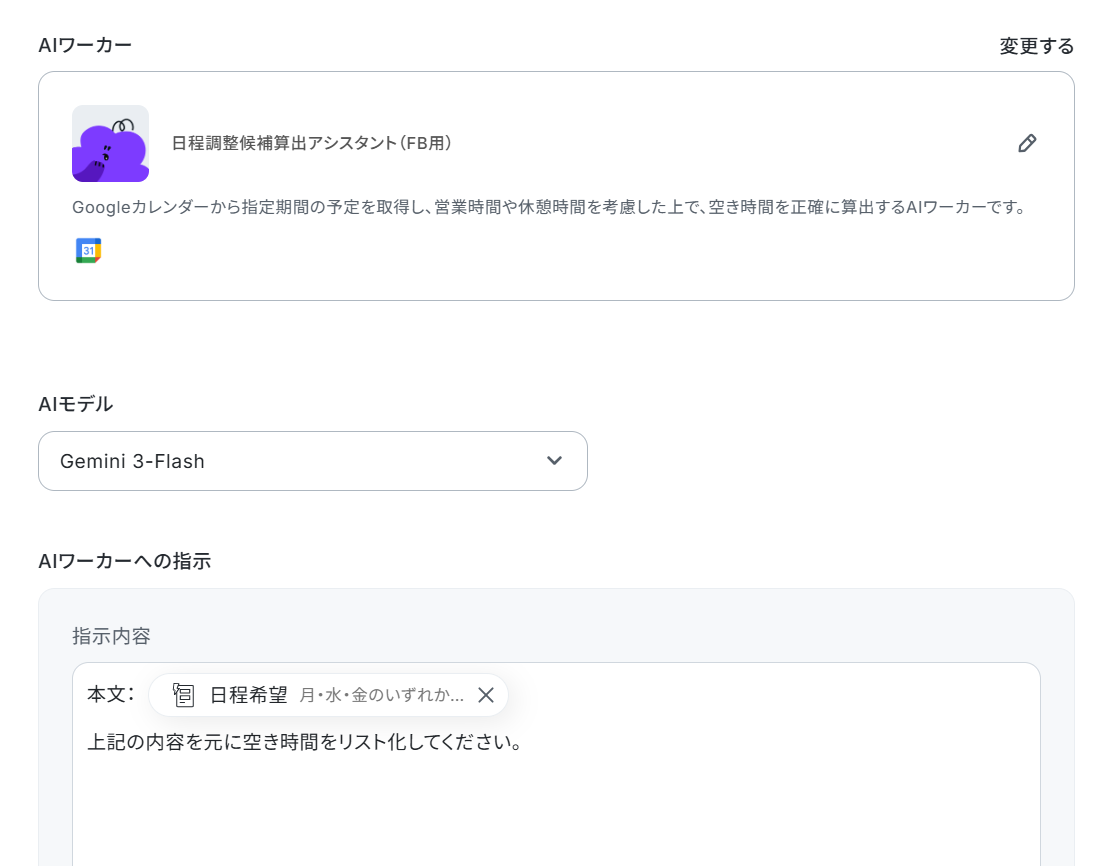
Task: Expand the AI model chevron arrow
Action: pyautogui.click(x=554, y=461)
